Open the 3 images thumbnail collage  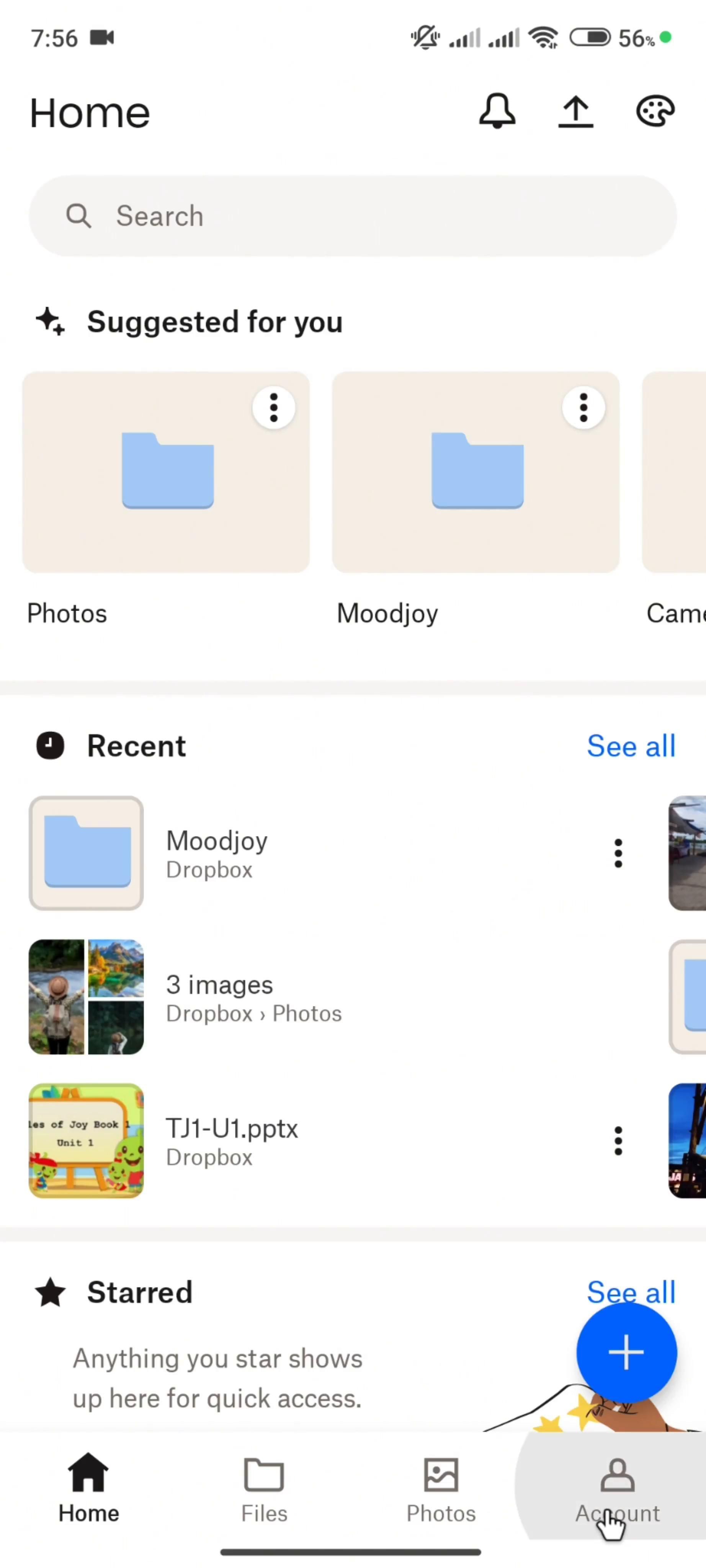tap(87, 997)
